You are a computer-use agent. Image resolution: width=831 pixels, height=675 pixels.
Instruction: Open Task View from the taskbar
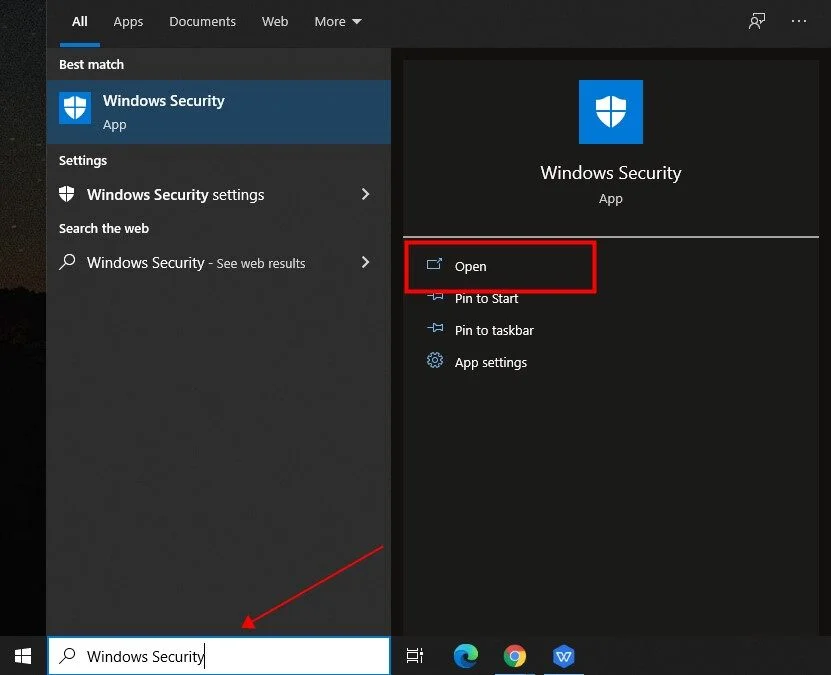[x=414, y=656]
